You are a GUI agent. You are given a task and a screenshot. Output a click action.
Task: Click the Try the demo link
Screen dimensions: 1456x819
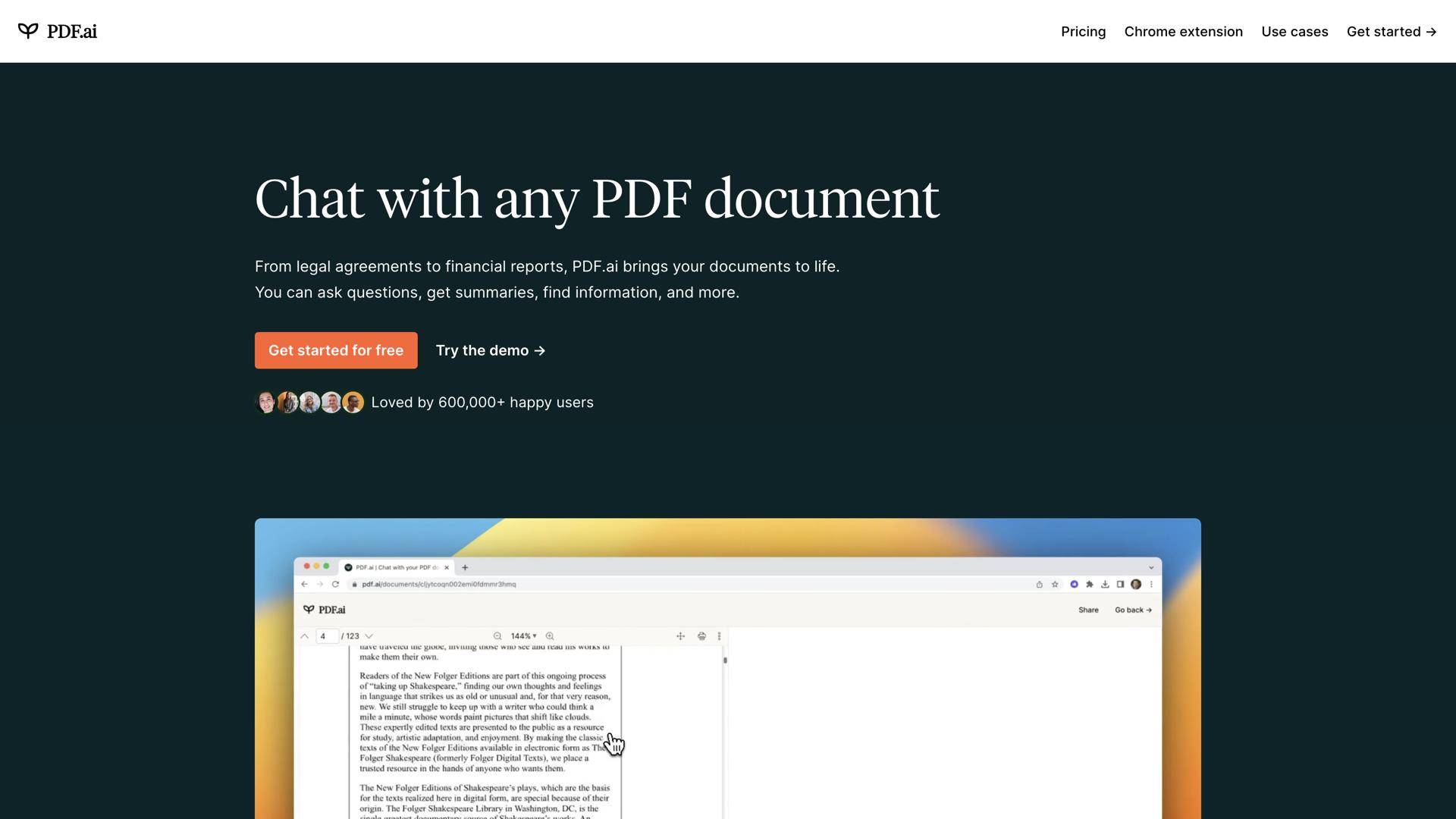click(490, 350)
